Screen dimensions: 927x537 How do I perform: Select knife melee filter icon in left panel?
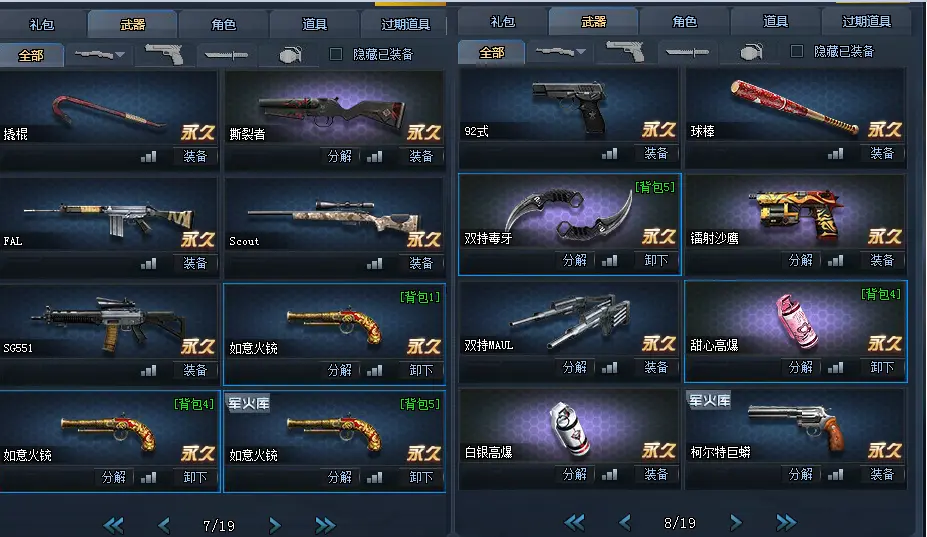click(x=226, y=55)
